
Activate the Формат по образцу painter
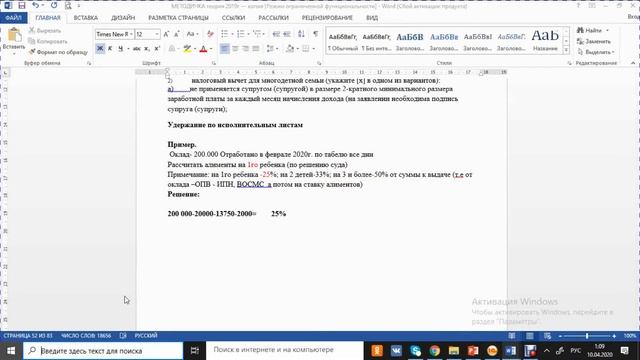(58, 52)
